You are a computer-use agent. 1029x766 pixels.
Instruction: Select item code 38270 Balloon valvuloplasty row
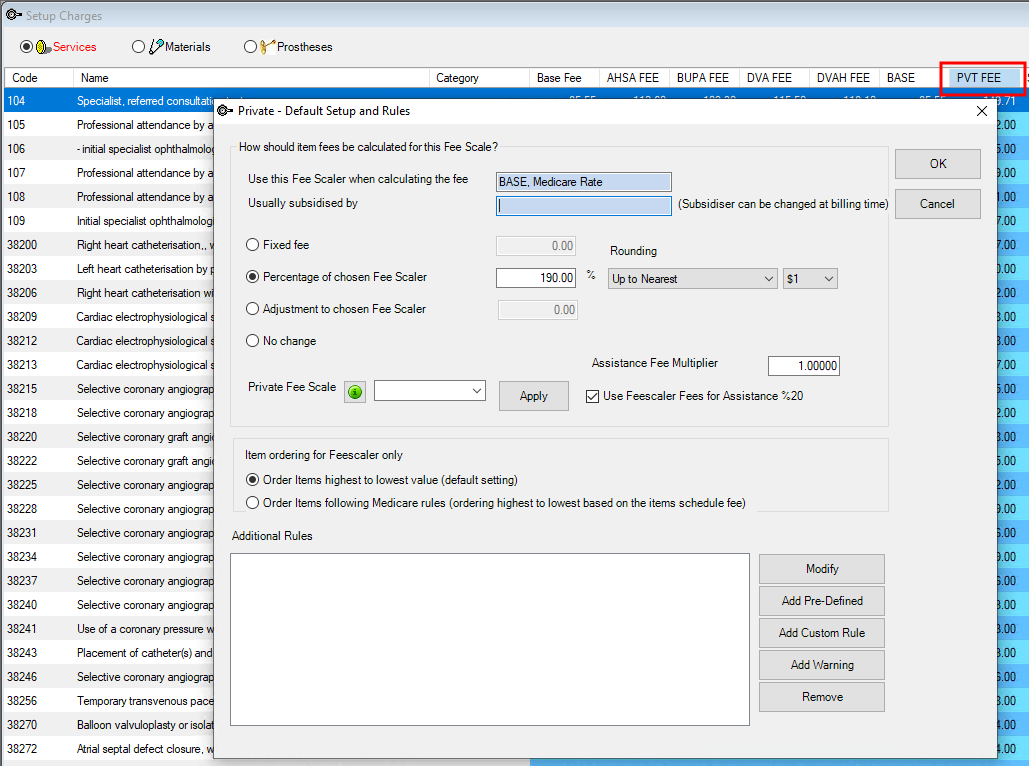point(110,725)
